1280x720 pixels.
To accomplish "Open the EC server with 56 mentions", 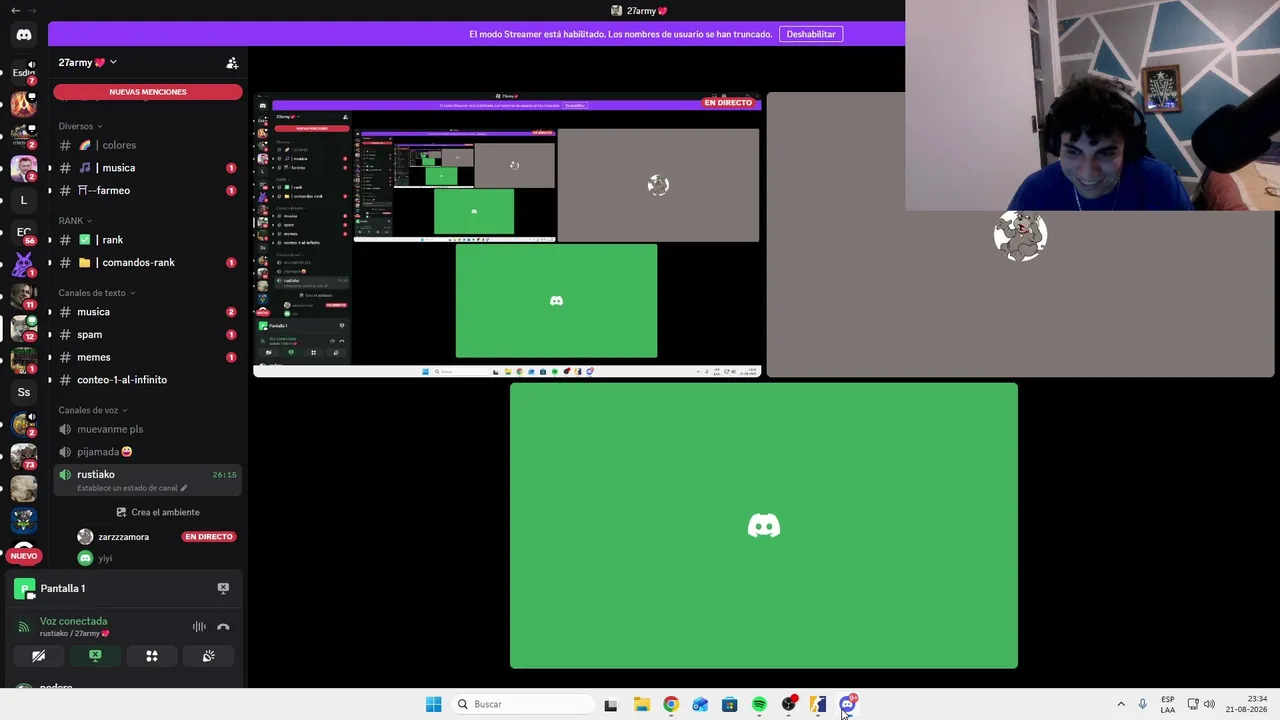I will pyautogui.click(x=24, y=232).
